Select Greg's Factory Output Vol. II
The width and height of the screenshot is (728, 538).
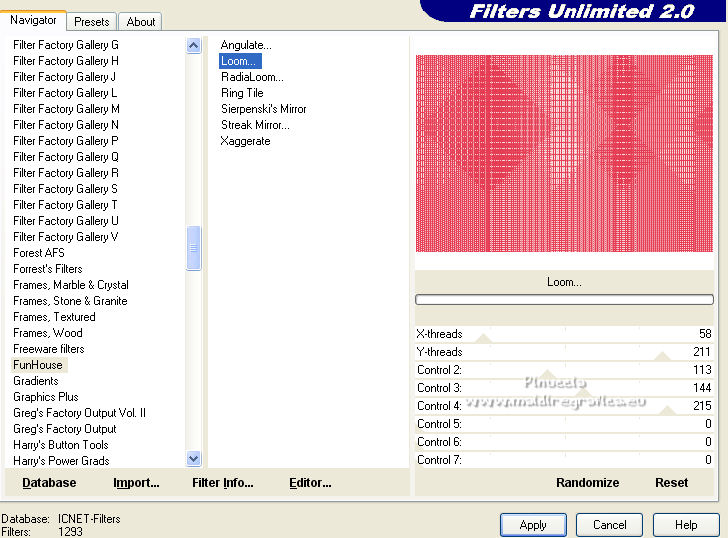point(79,413)
